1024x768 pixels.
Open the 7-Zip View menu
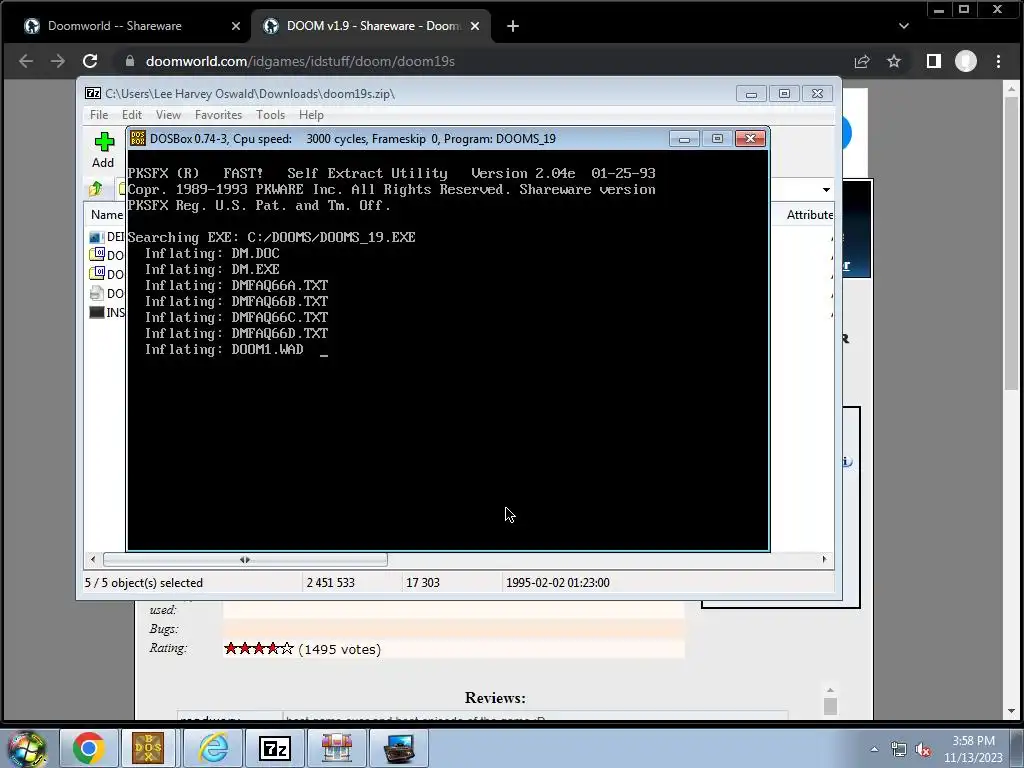[x=168, y=114]
